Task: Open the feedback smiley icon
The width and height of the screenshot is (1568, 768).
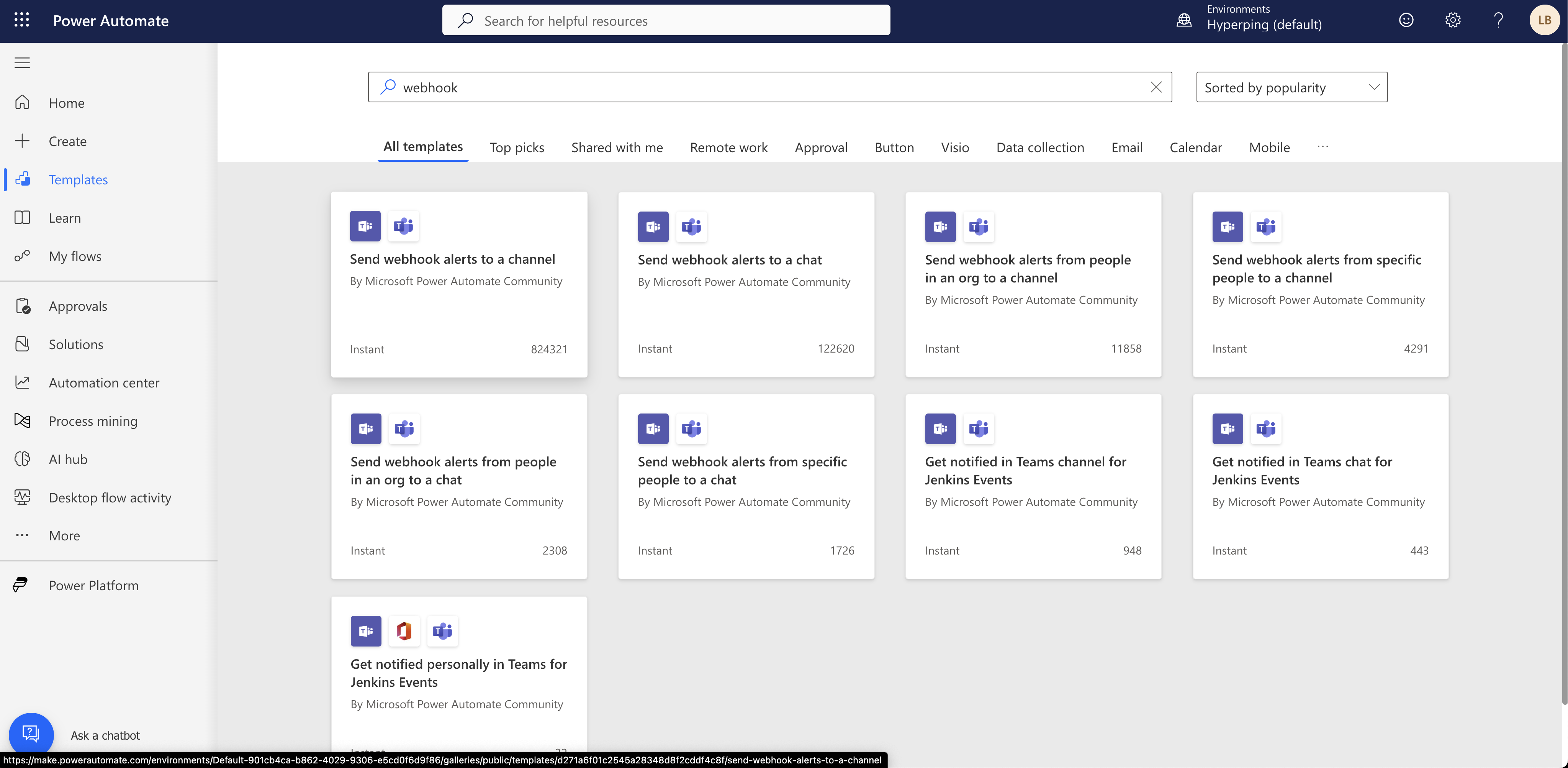Action: click(1406, 20)
